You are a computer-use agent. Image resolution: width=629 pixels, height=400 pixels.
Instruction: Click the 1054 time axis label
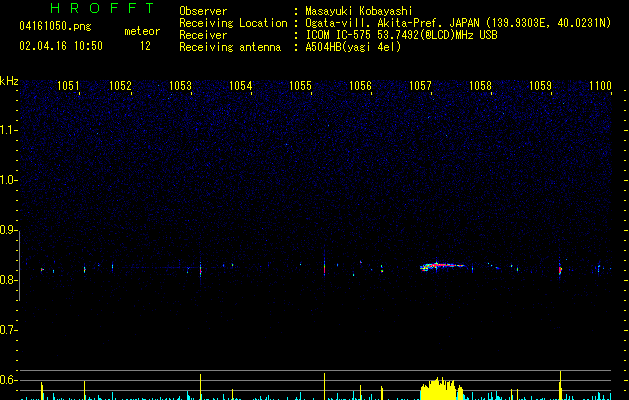click(240, 86)
